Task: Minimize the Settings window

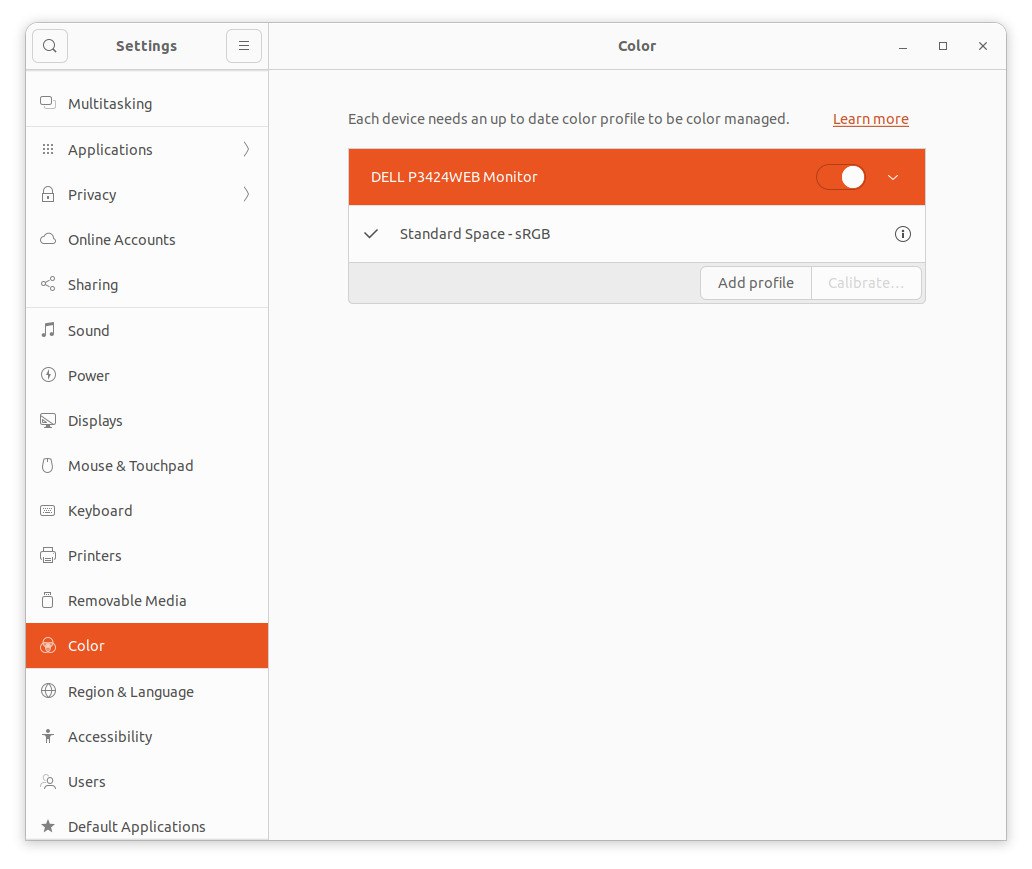Action: click(x=903, y=46)
